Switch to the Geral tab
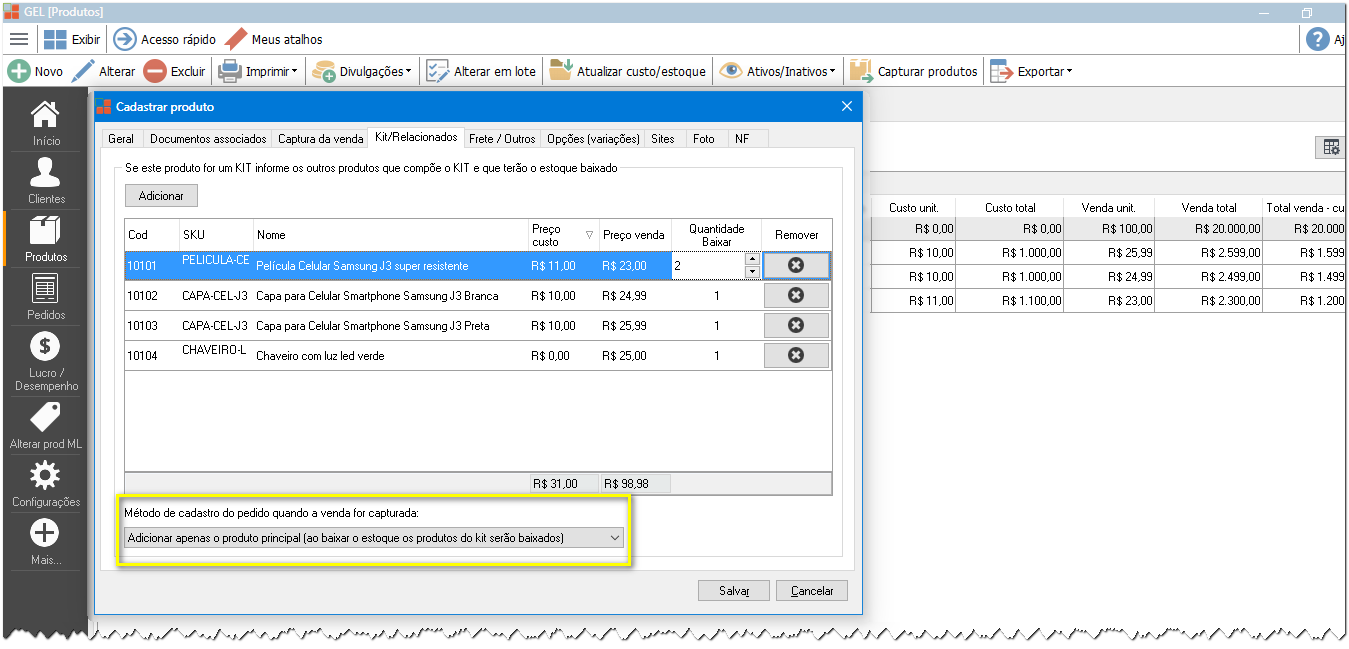The height and width of the screenshot is (649, 1349). tap(121, 139)
